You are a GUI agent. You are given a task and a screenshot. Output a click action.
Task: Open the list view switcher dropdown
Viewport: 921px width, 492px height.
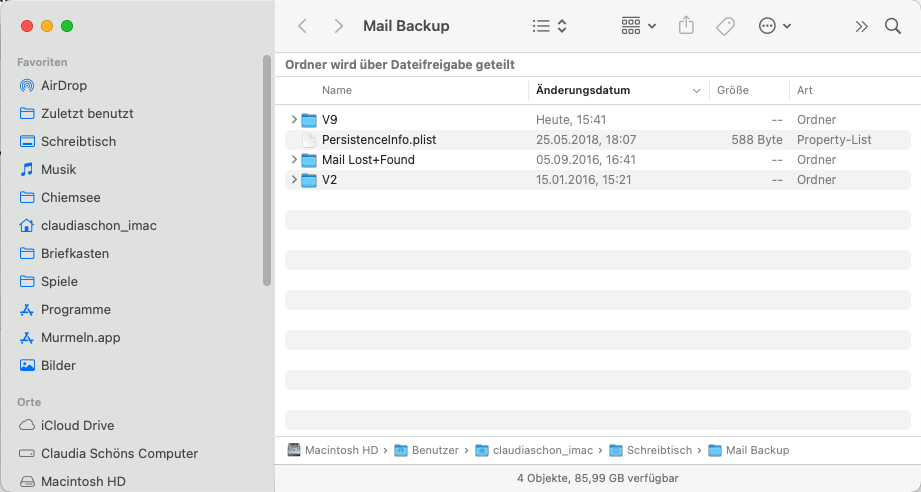pos(550,26)
